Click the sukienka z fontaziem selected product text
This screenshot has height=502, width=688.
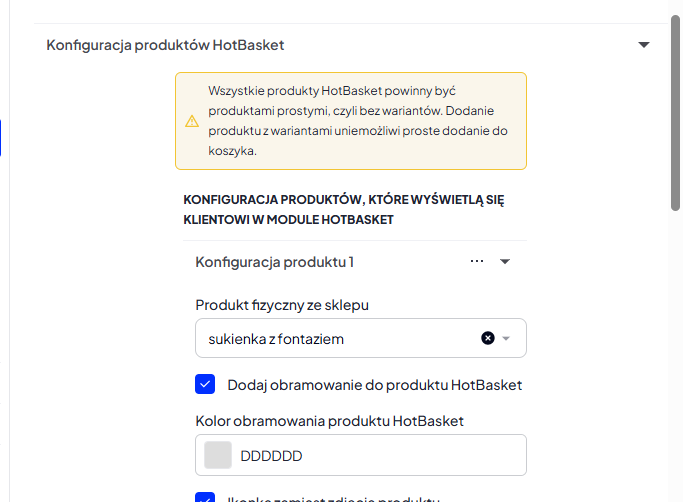pos(276,339)
